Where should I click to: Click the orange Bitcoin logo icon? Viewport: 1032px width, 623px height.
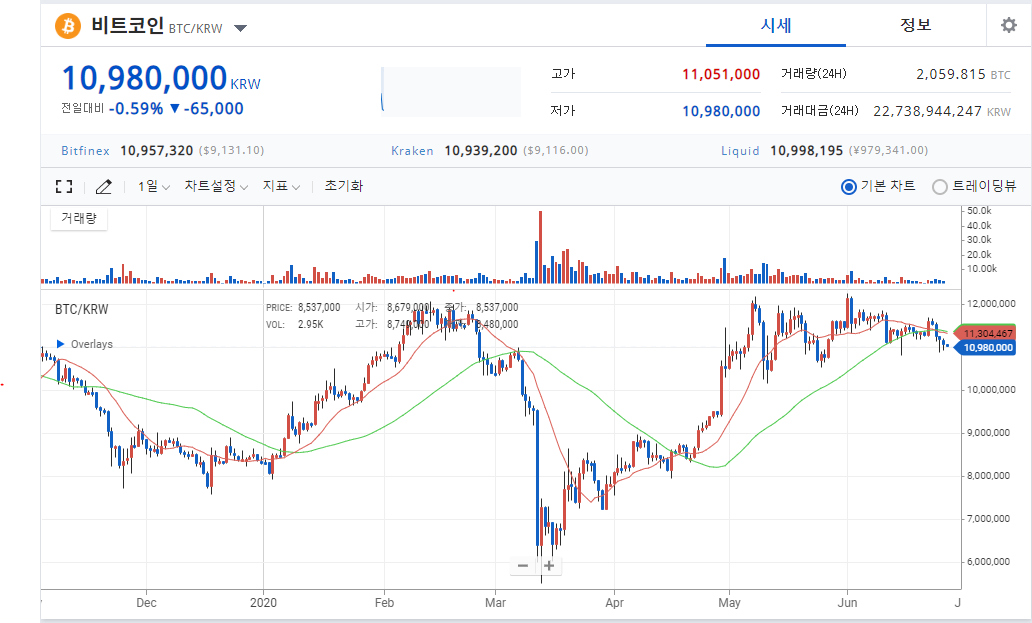tap(68, 26)
